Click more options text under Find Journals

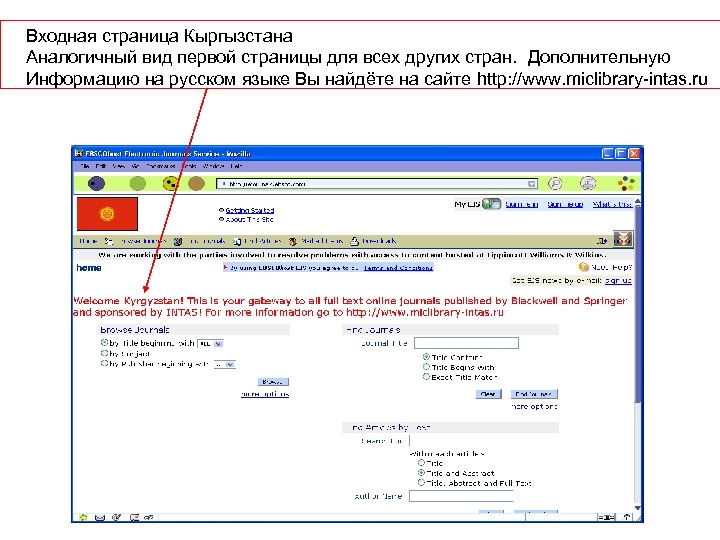pos(534,406)
